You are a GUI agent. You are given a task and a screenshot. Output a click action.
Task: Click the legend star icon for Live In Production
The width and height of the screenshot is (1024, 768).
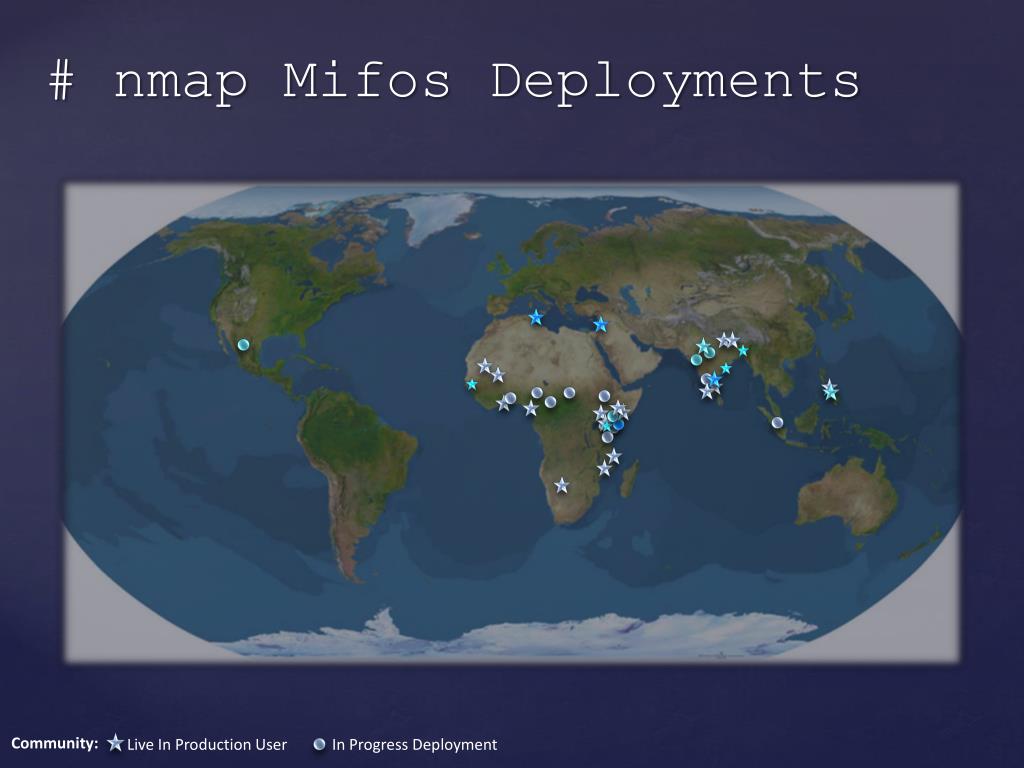point(115,743)
